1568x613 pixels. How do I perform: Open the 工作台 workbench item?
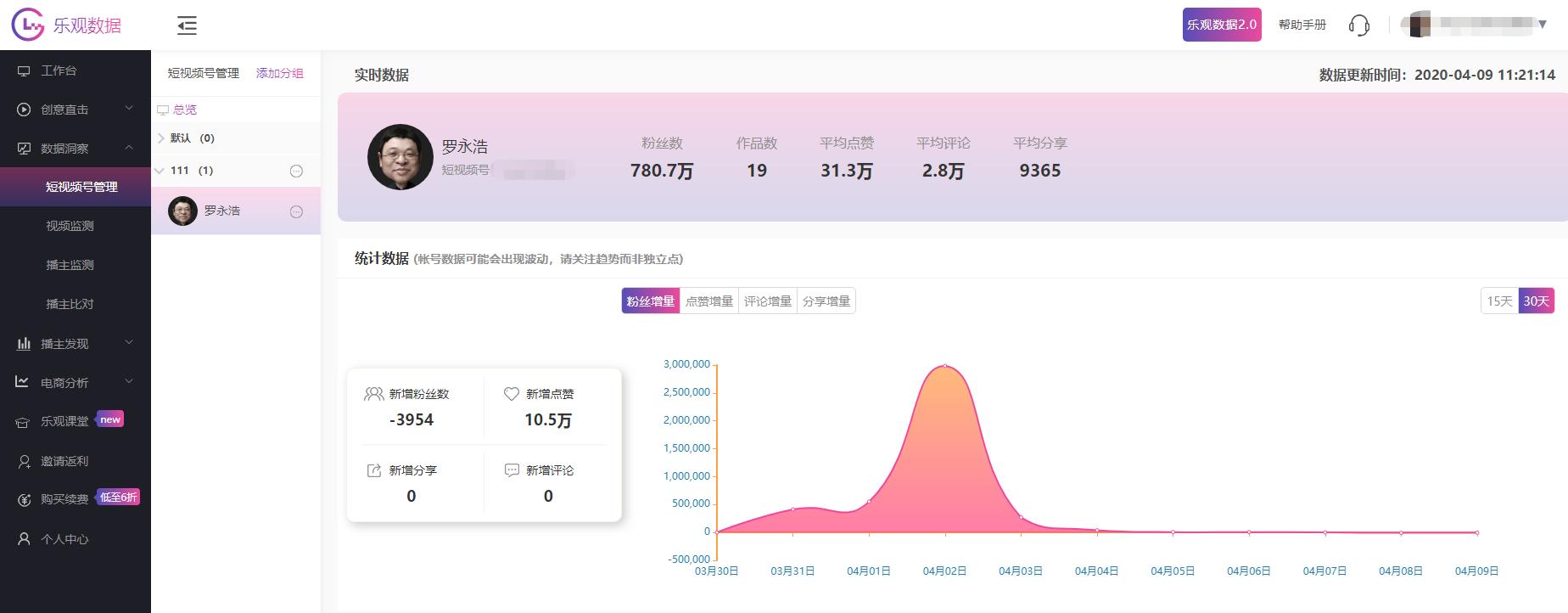[x=59, y=70]
